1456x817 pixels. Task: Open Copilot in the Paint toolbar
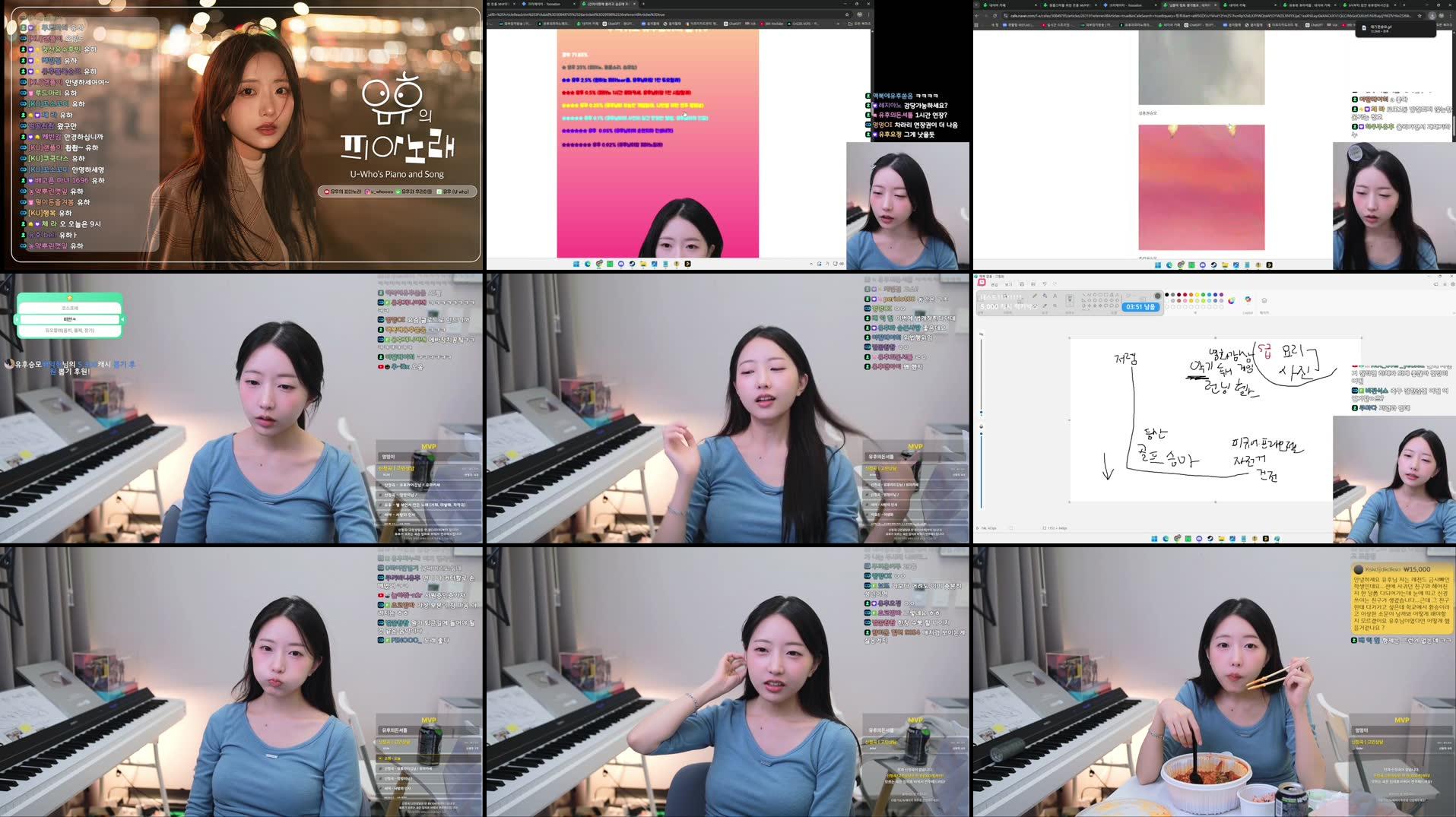click(1248, 299)
